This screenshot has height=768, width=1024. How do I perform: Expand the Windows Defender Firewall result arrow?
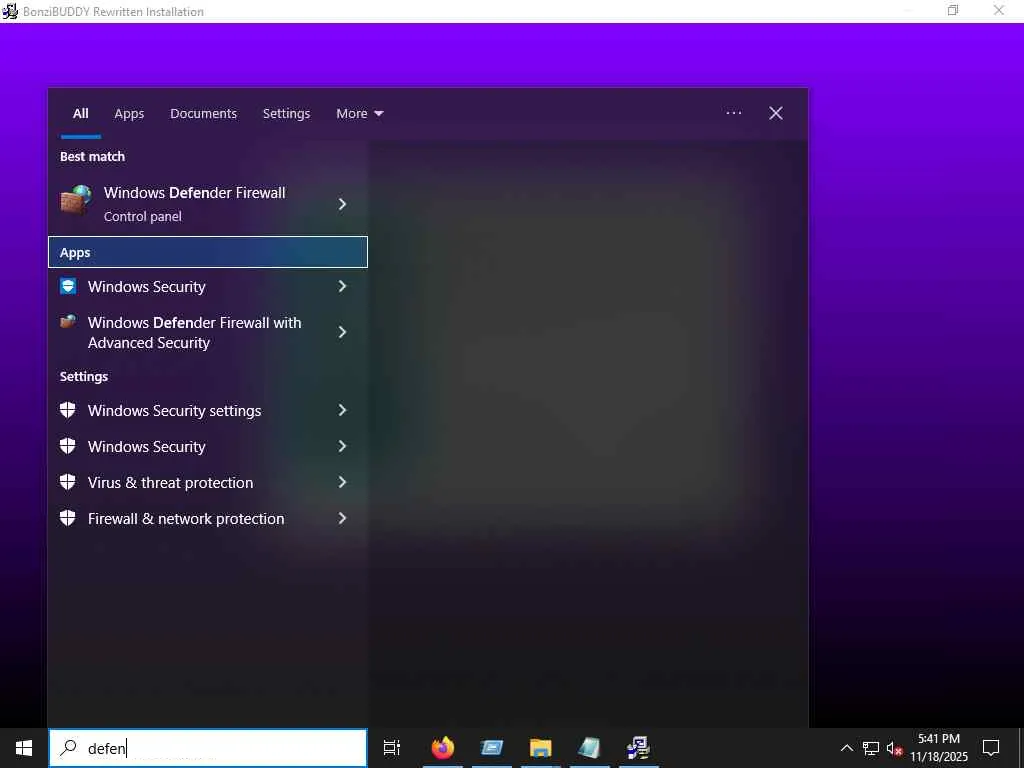click(342, 204)
